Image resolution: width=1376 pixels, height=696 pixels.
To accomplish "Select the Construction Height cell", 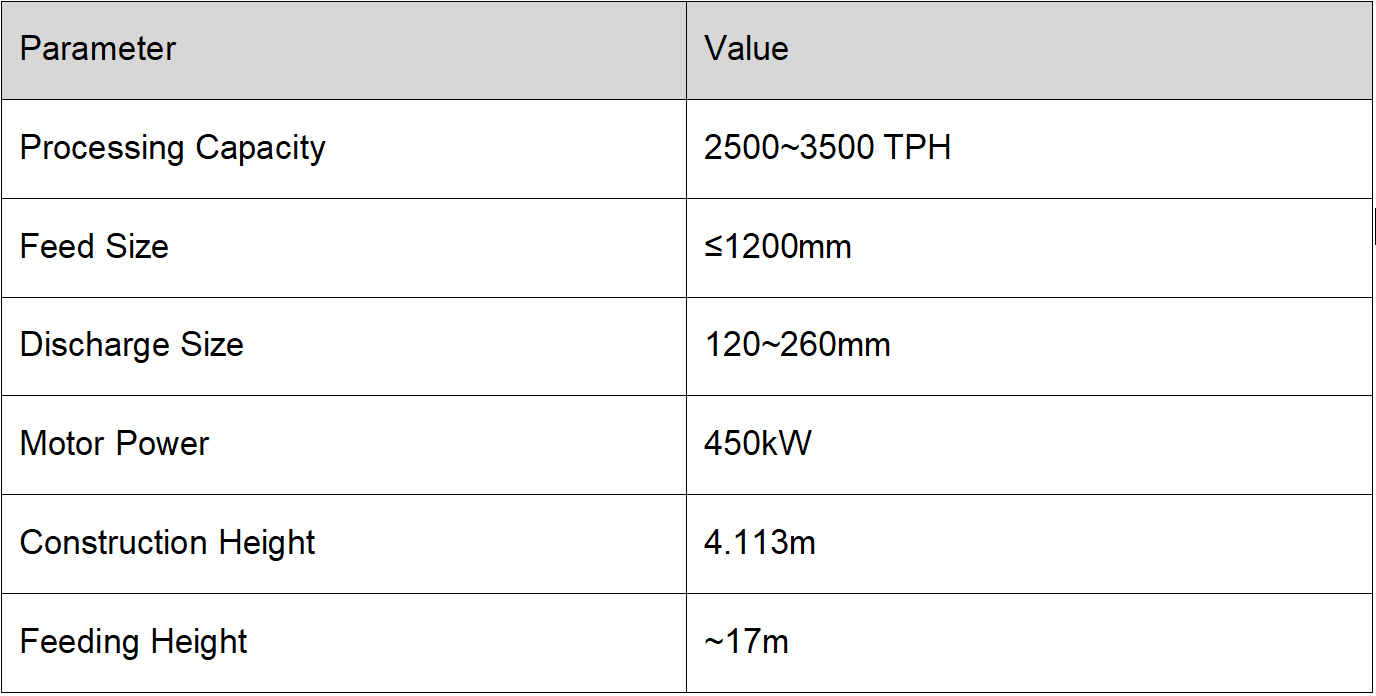I will click(344, 544).
